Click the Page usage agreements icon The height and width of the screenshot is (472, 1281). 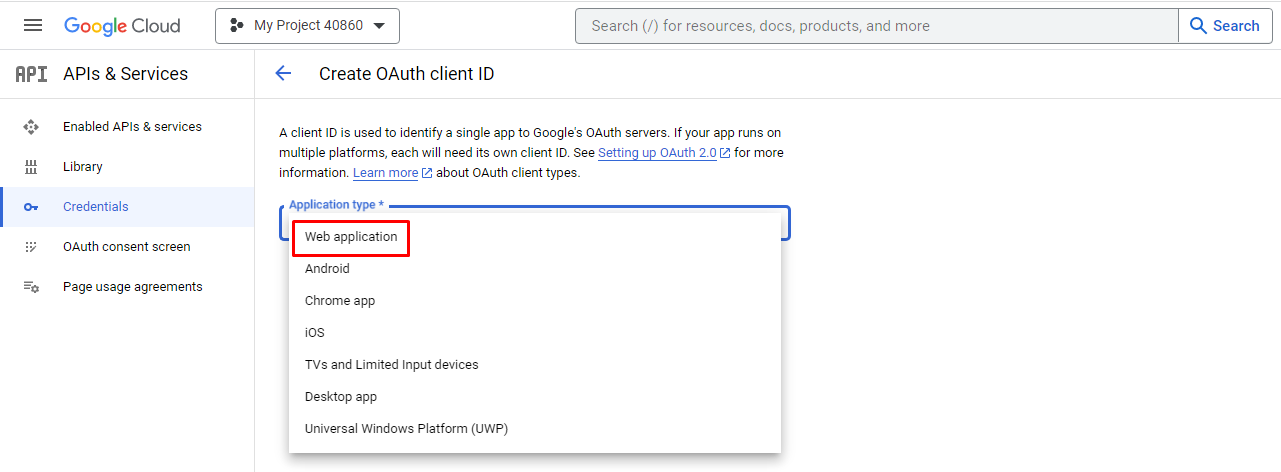[31, 287]
